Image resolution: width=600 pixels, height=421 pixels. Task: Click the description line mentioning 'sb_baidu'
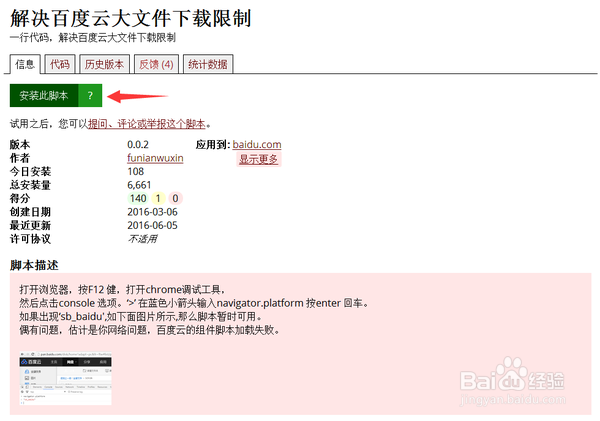142,317
